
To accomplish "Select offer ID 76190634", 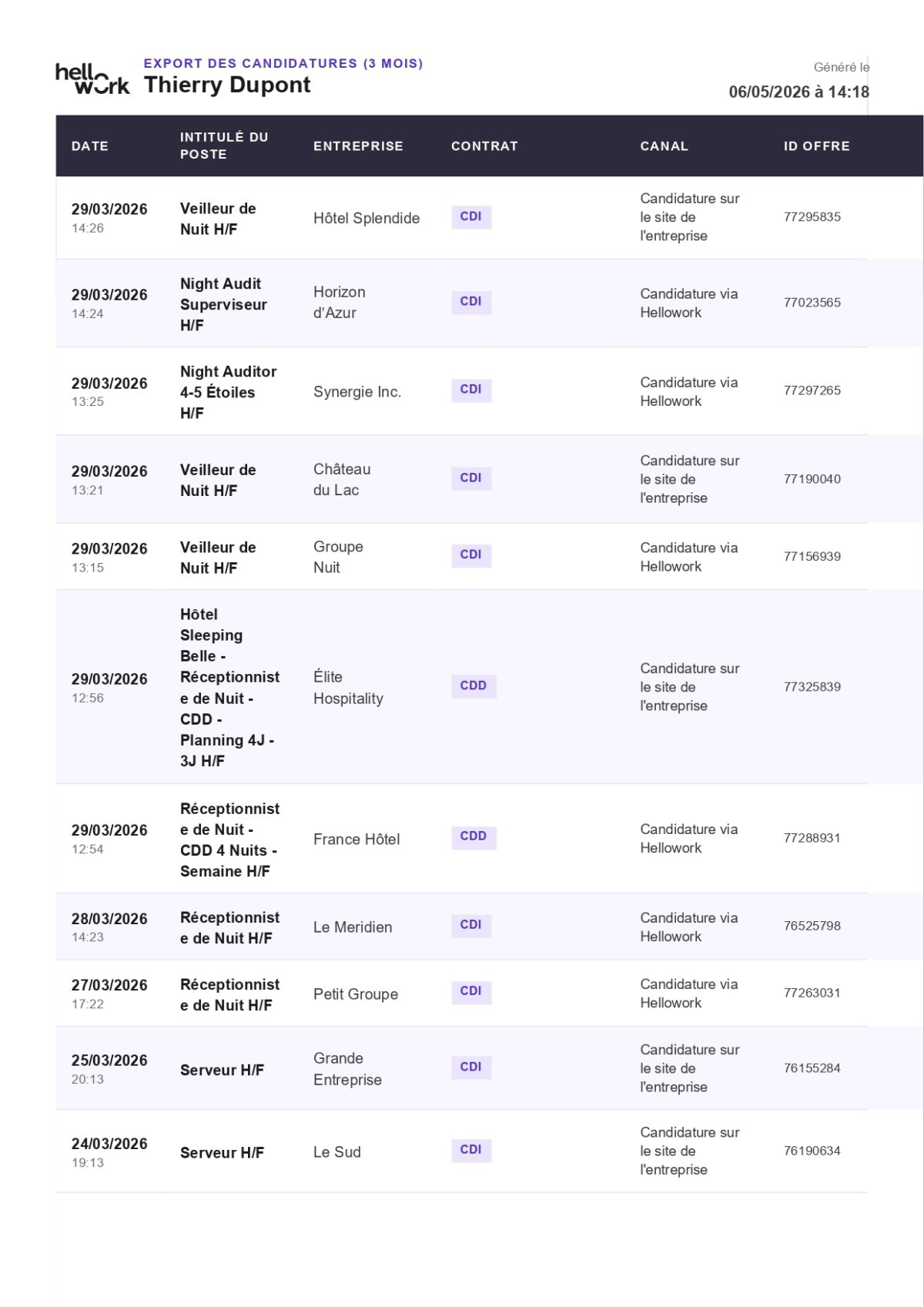I will 812,1151.
